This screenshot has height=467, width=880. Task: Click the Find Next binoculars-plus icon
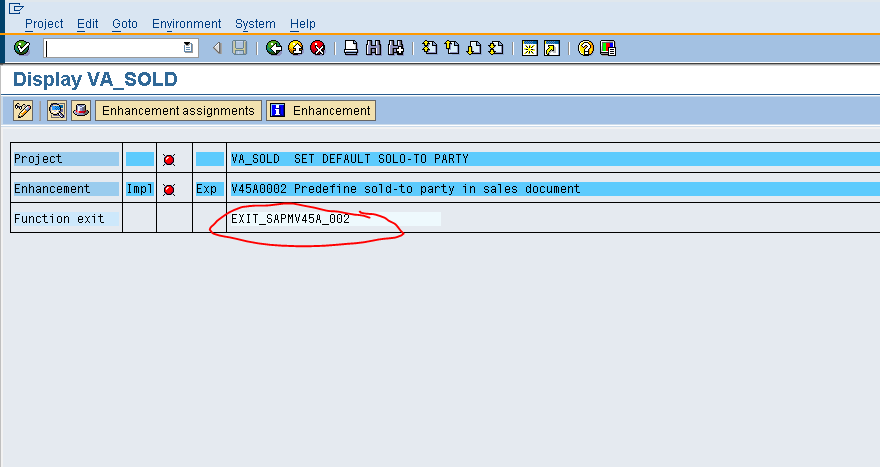point(396,48)
